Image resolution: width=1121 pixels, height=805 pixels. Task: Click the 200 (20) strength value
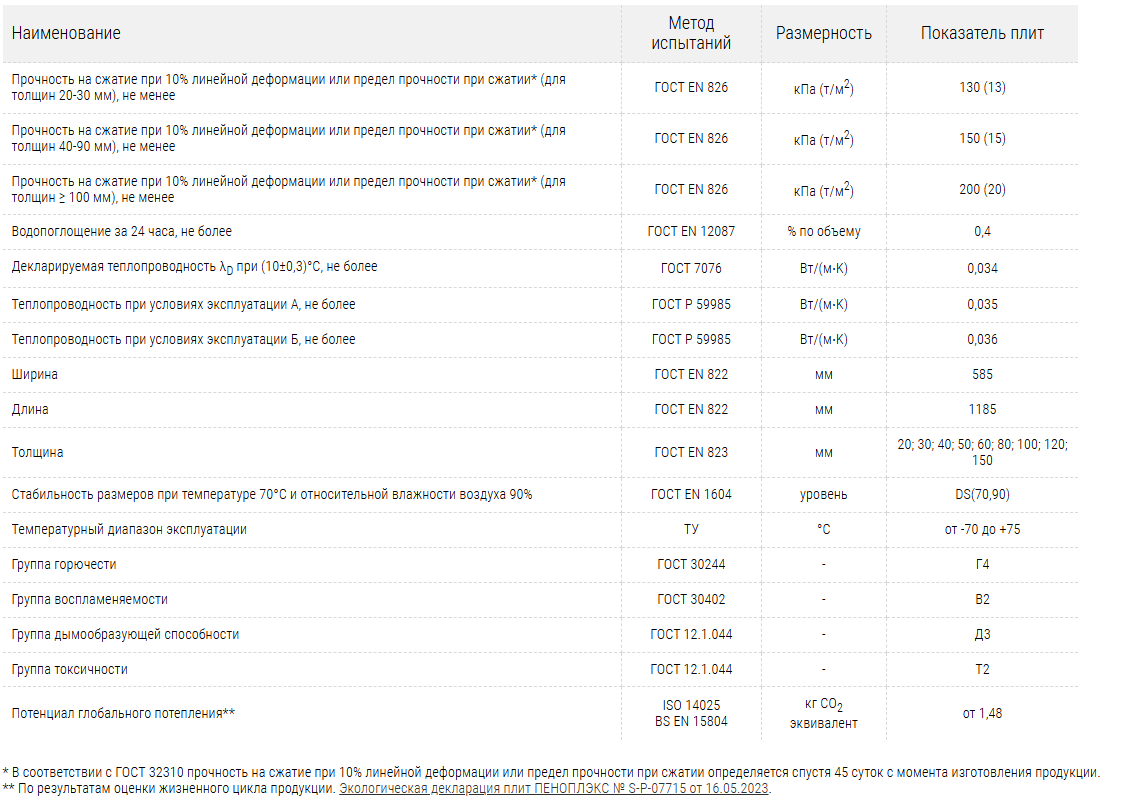tap(982, 189)
